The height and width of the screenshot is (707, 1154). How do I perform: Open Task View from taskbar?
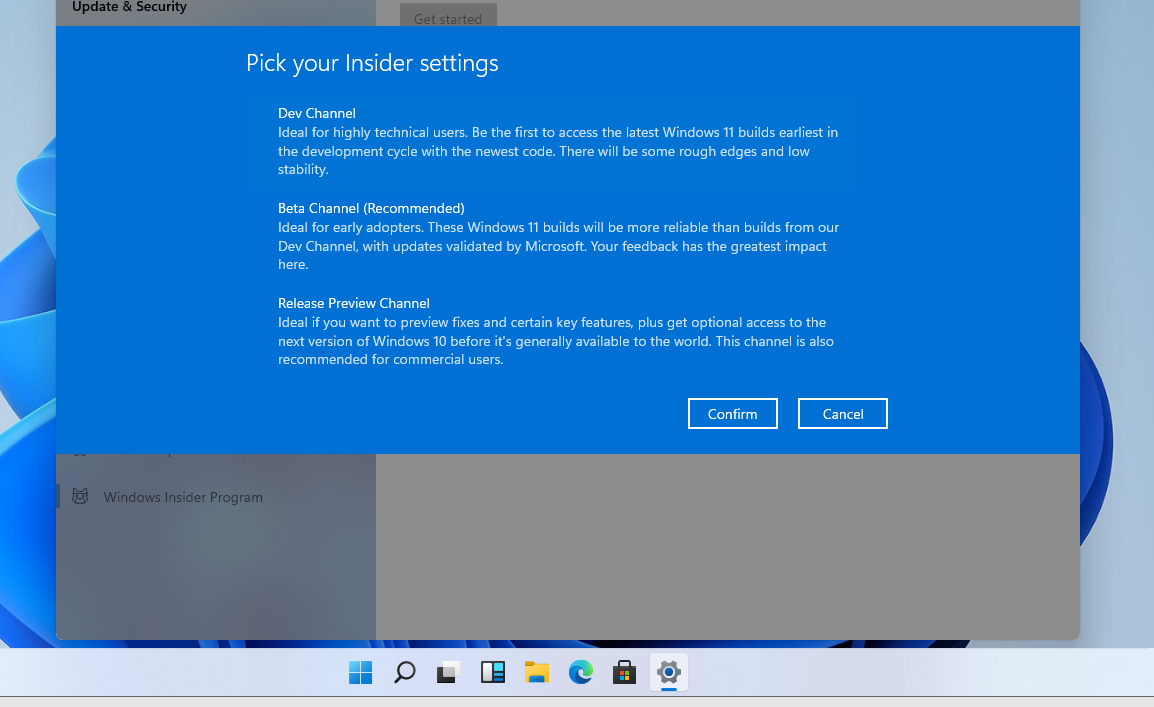(448, 672)
